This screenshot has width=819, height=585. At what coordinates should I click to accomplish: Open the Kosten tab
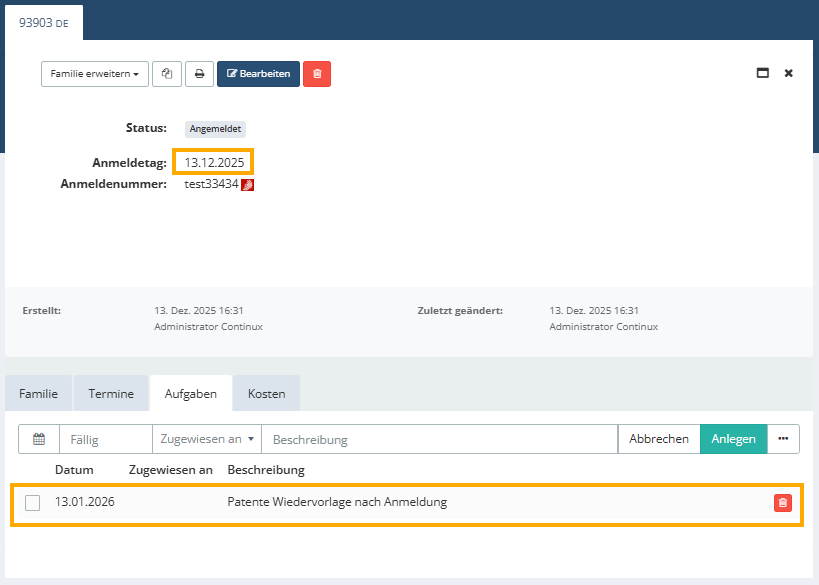[266, 393]
